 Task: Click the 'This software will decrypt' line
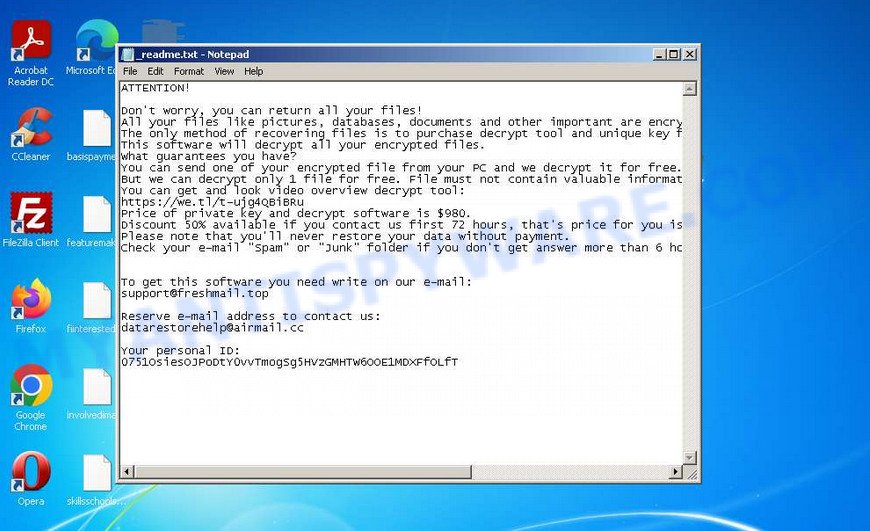303,145
